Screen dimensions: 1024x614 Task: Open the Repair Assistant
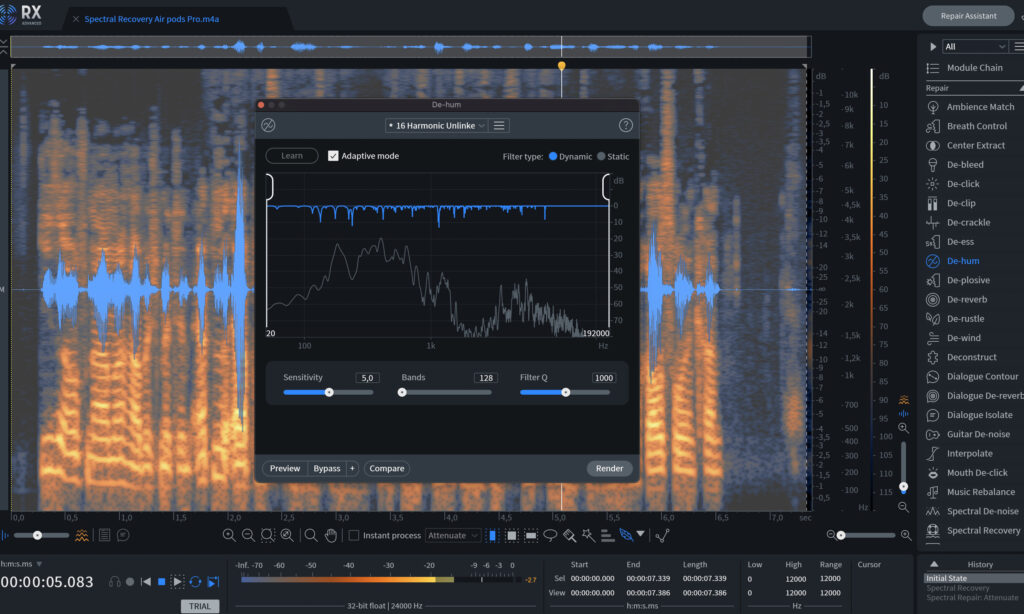[968, 16]
